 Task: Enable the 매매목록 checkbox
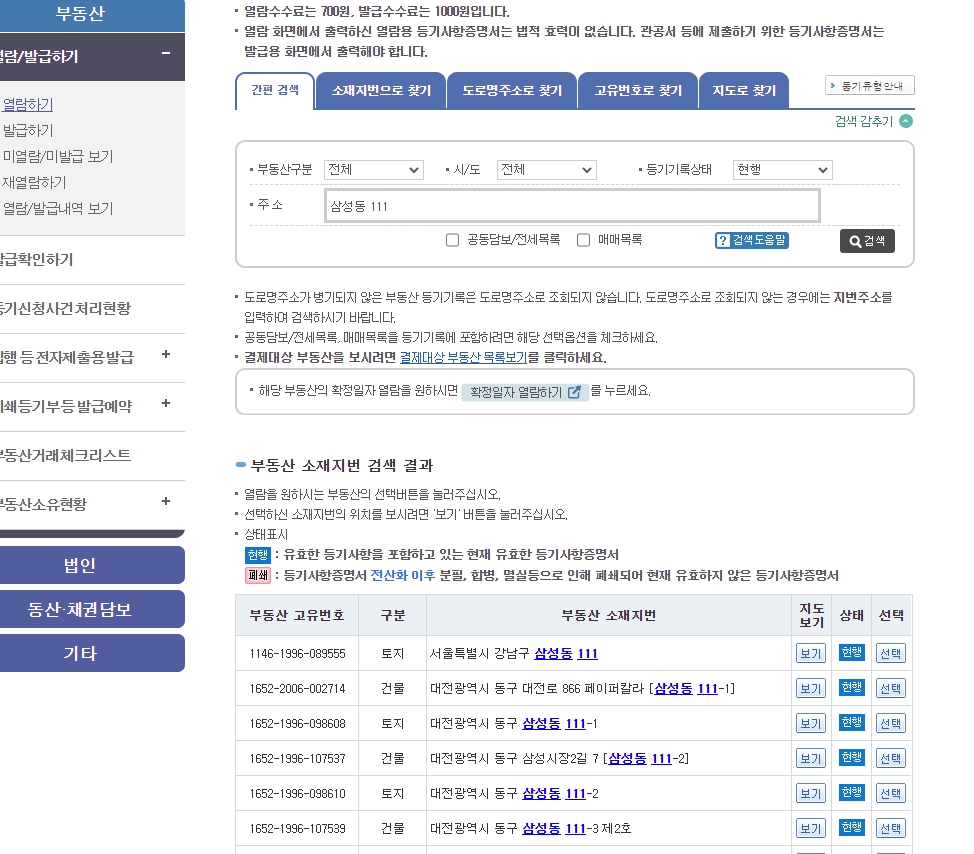(x=583, y=240)
